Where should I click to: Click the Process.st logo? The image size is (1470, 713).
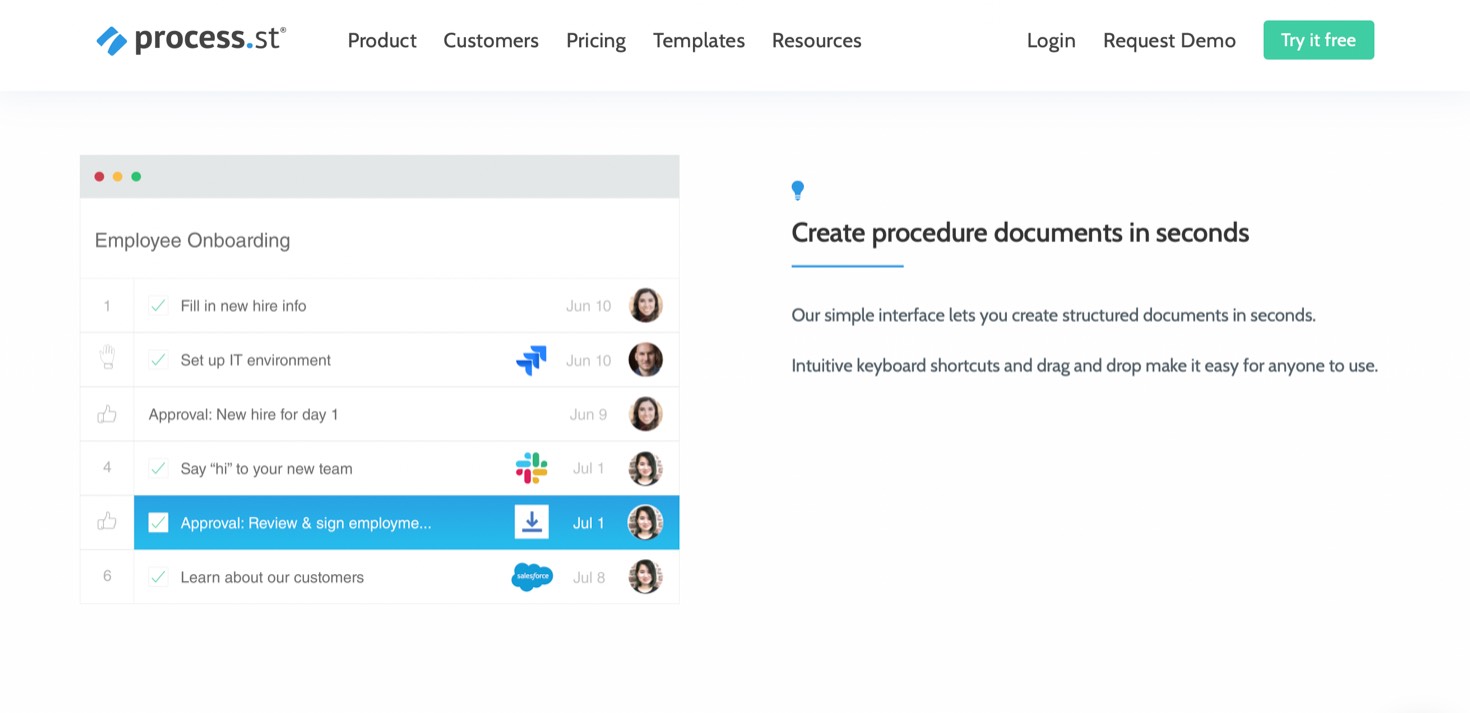191,40
